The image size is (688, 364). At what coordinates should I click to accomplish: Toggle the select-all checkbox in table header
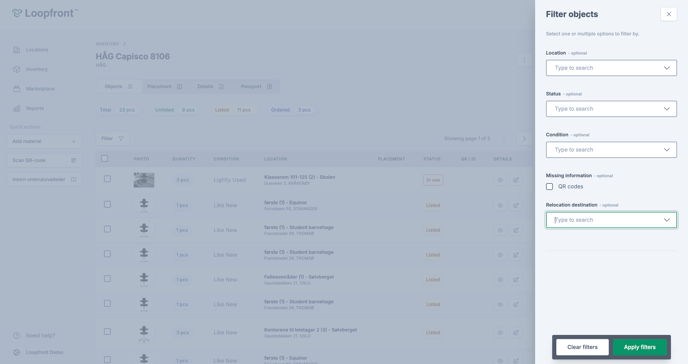click(104, 158)
